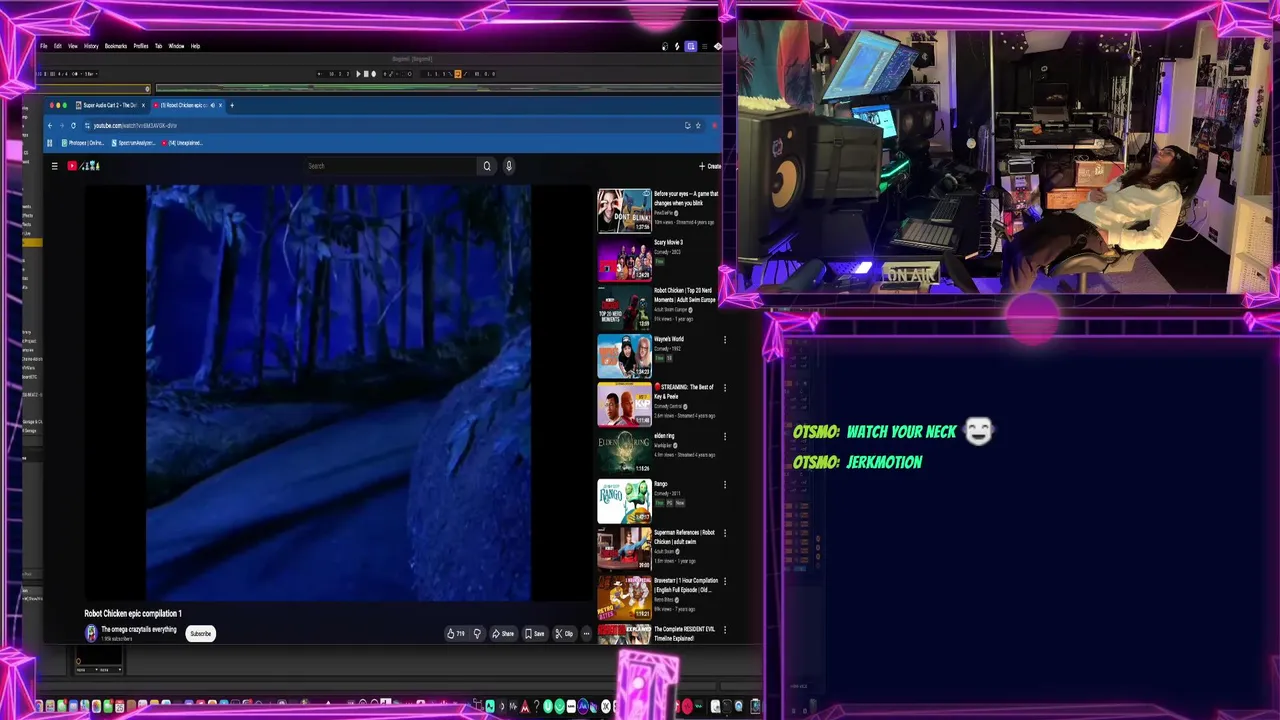
Task: Open Bravestarr 1 Hour Compilation video
Action: click(624, 598)
